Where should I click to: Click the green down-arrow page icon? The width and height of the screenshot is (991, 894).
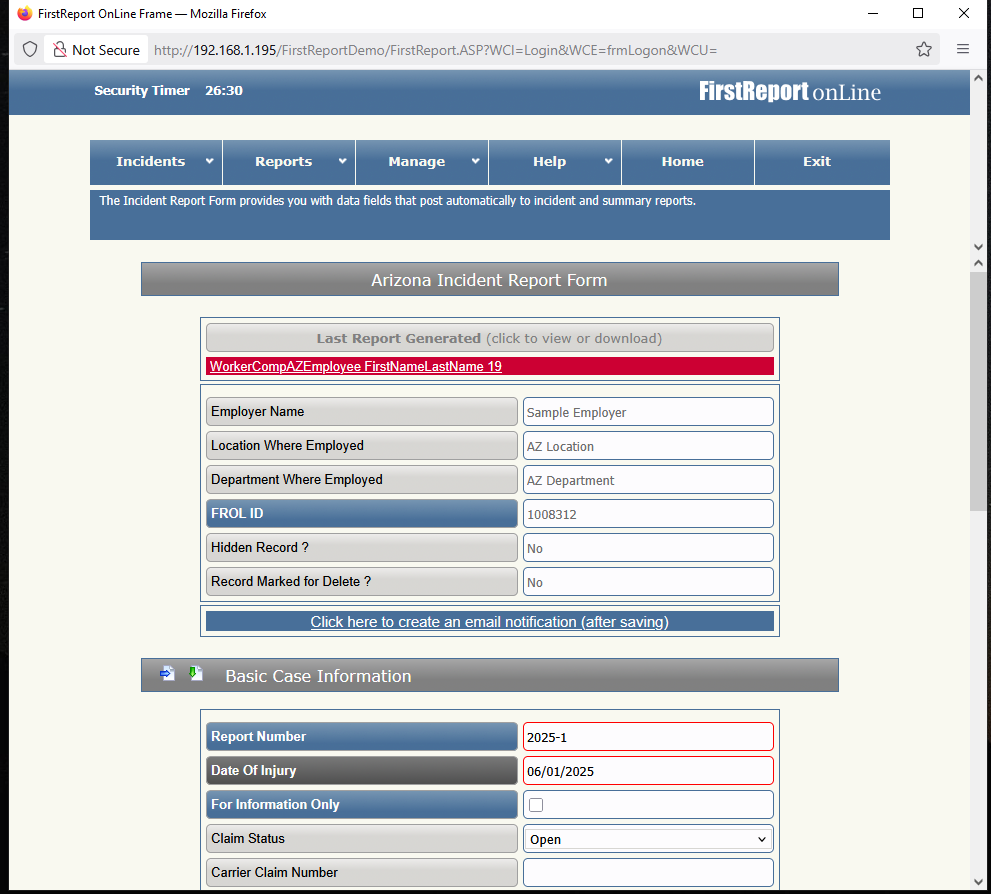[x=196, y=674]
